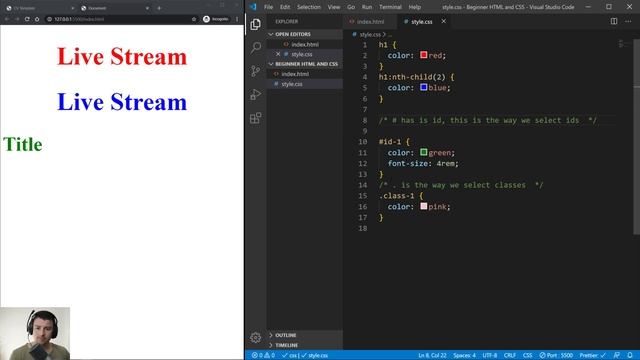Open the Search view in activity bar
This screenshot has height=360, width=640.
[256, 47]
